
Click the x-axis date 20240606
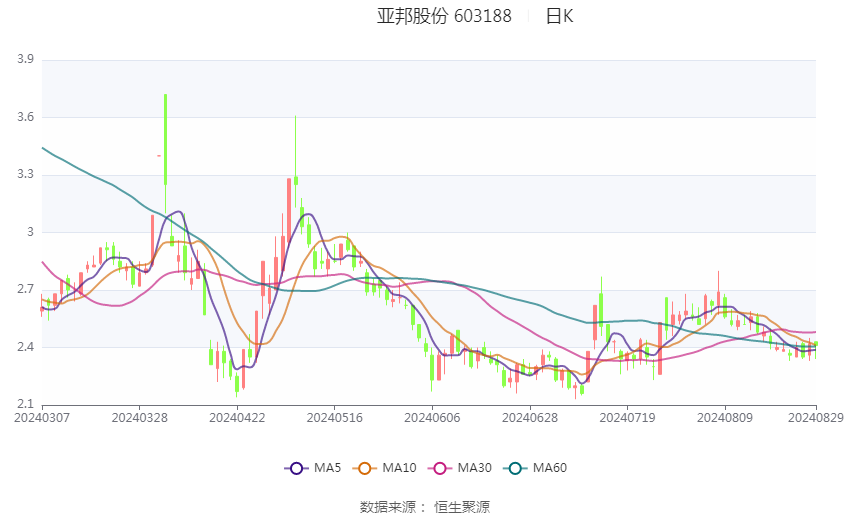(x=432, y=418)
